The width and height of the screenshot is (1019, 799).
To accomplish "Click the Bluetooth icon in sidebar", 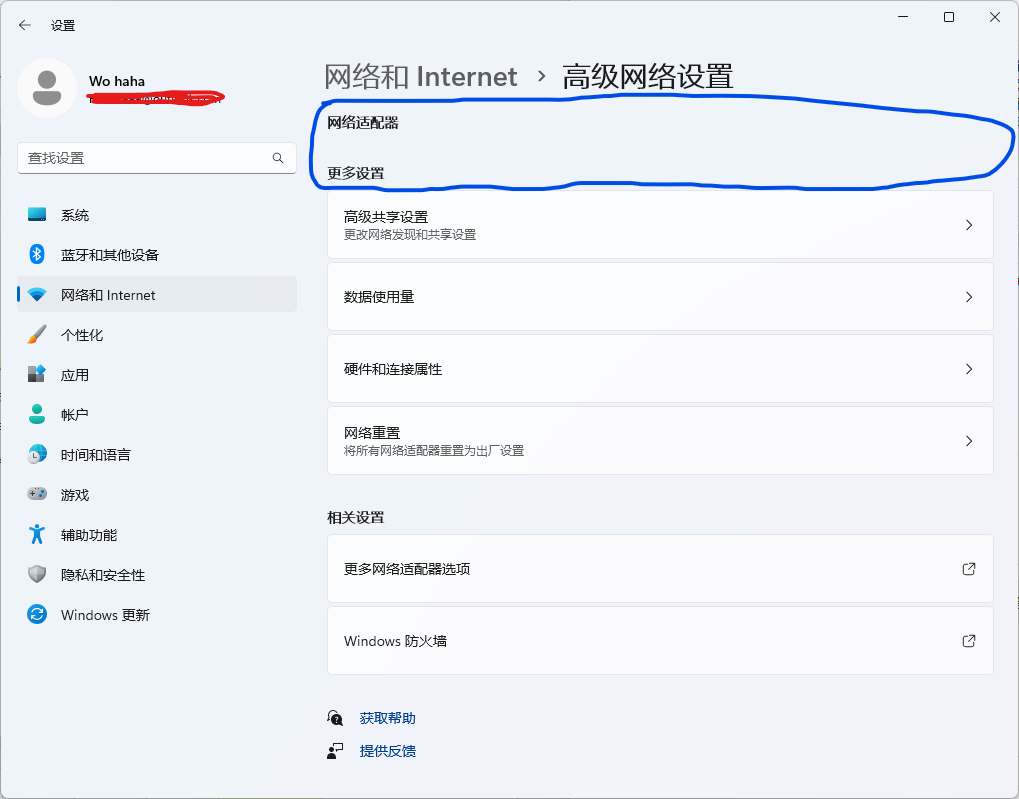I will click(37, 254).
